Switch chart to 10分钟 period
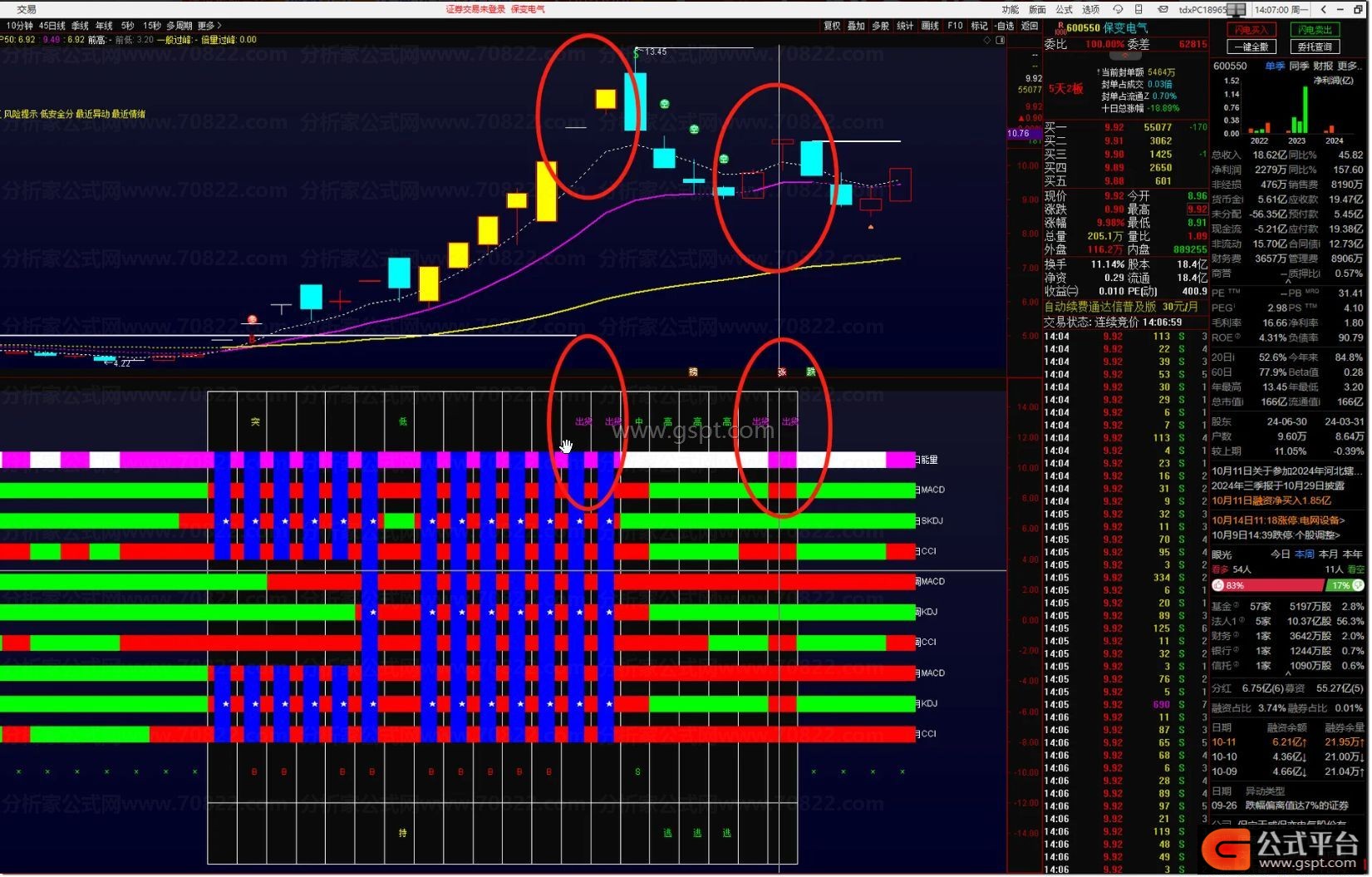The width and height of the screenshot is (1372, 877). click(20, 26)
